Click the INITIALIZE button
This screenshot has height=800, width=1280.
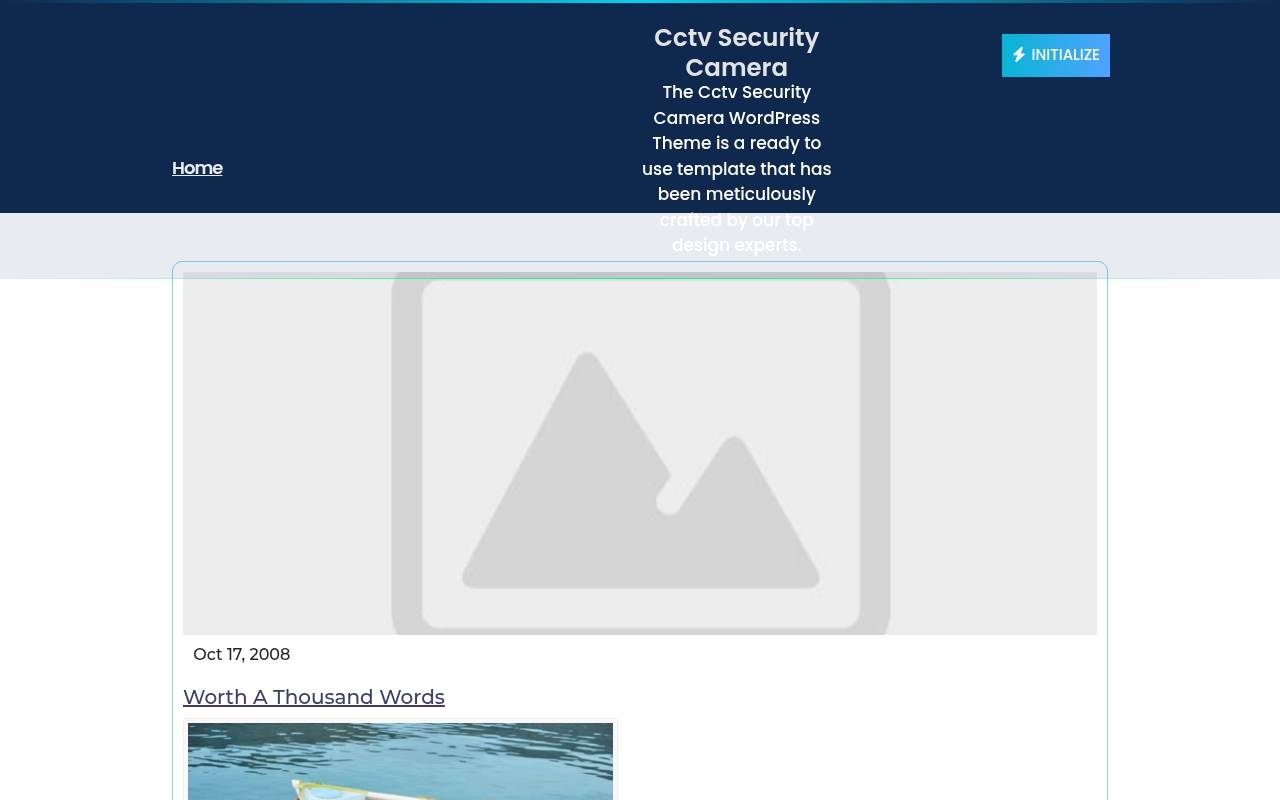(1056, 55)
